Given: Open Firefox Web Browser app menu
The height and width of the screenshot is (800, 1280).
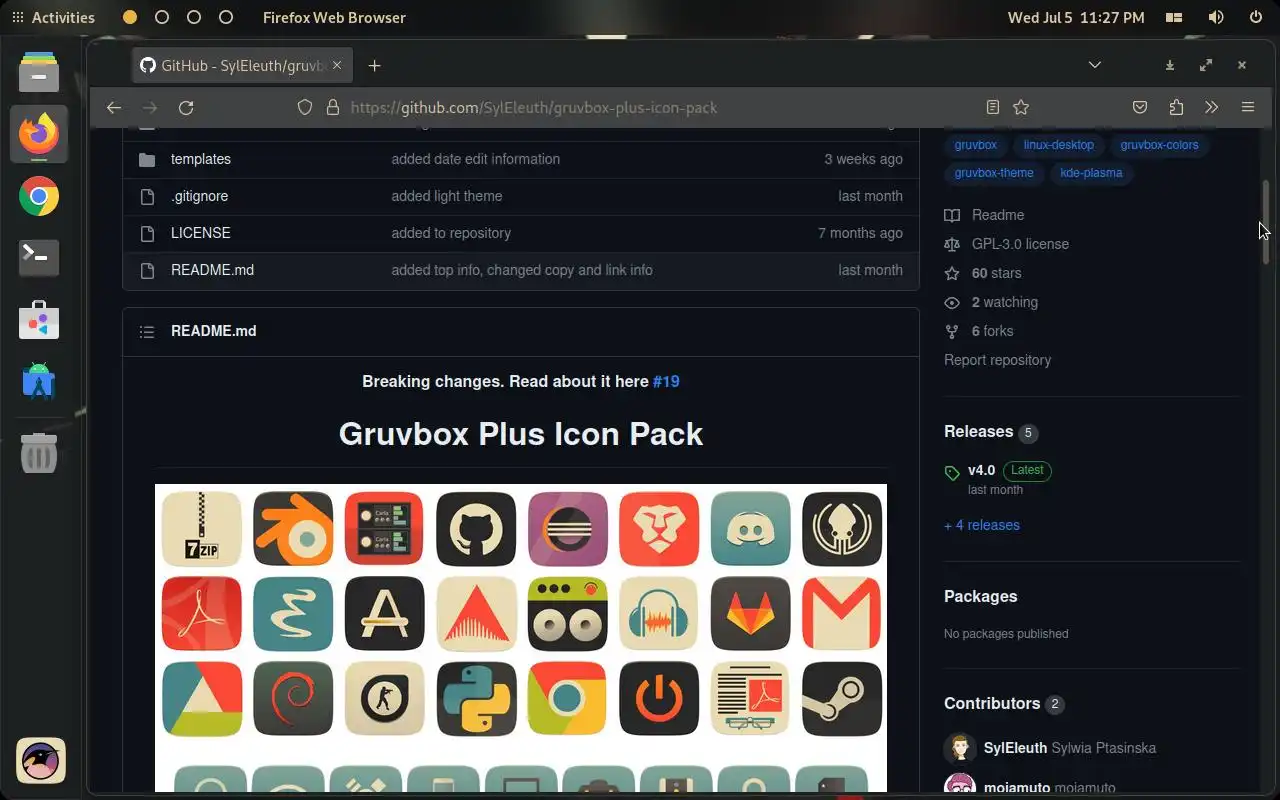Looking at the screenshot, I should pyautogui.click(x=334, y=17).
